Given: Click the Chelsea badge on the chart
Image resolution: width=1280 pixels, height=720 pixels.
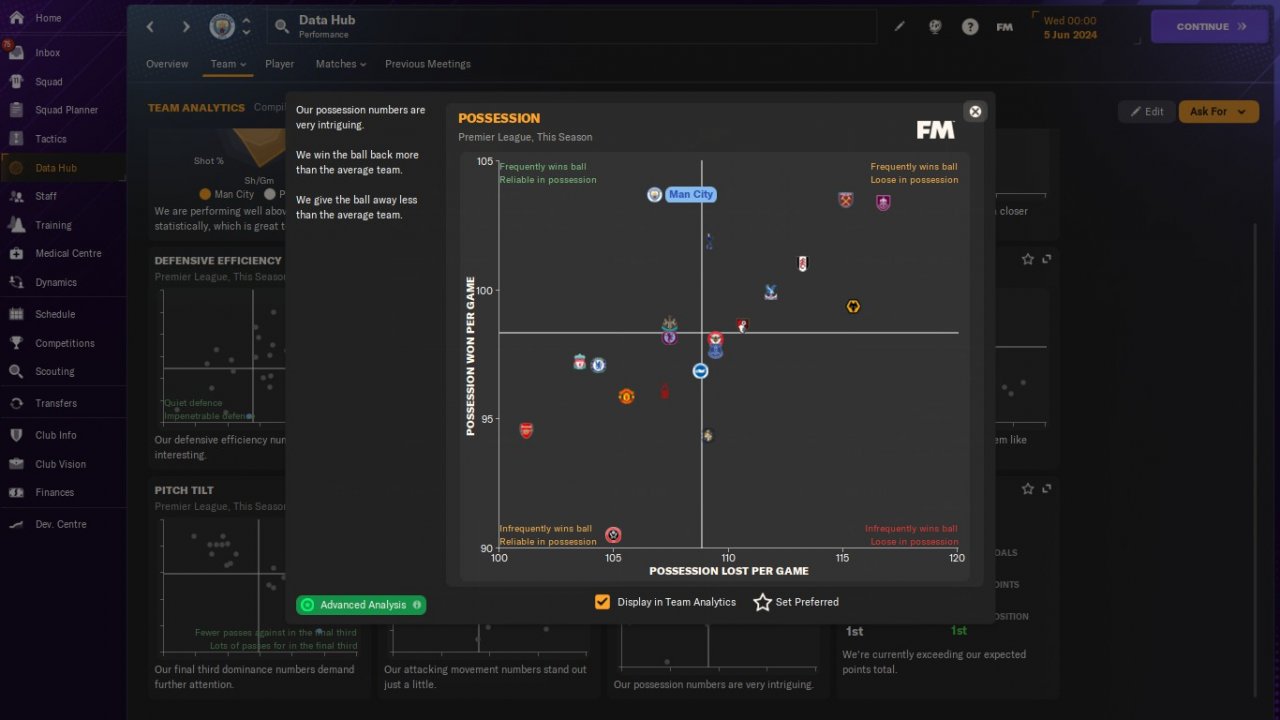Looking at the screenshot, I should [x=598, y=365].
